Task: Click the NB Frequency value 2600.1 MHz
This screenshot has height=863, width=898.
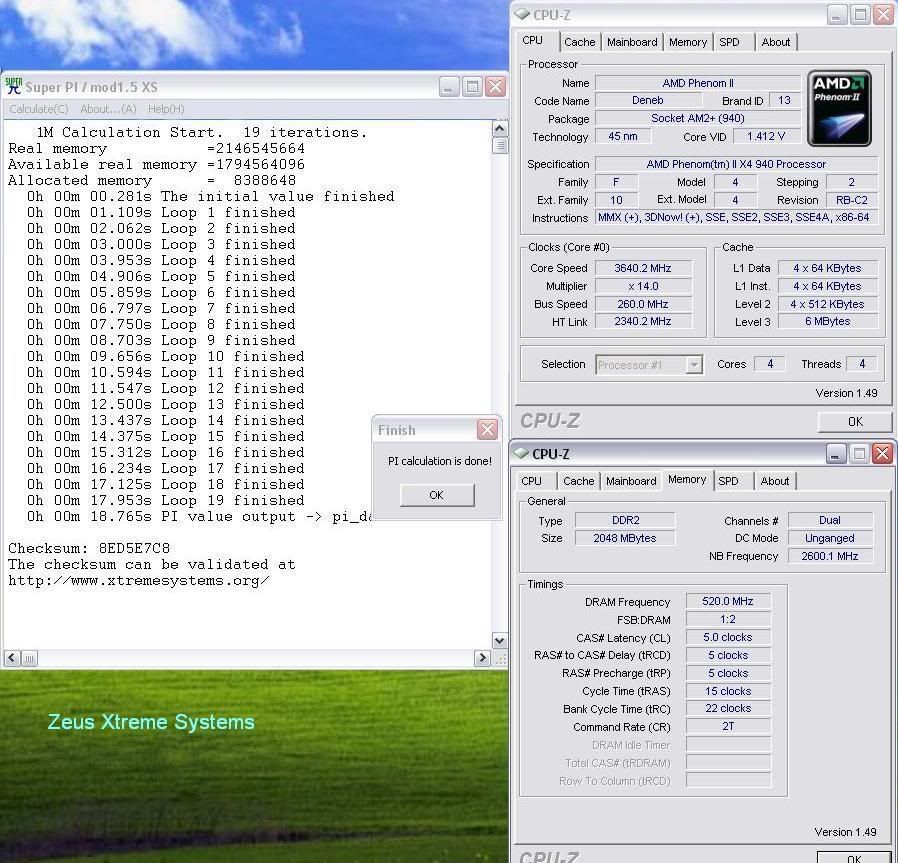Action: coord(830,556)
